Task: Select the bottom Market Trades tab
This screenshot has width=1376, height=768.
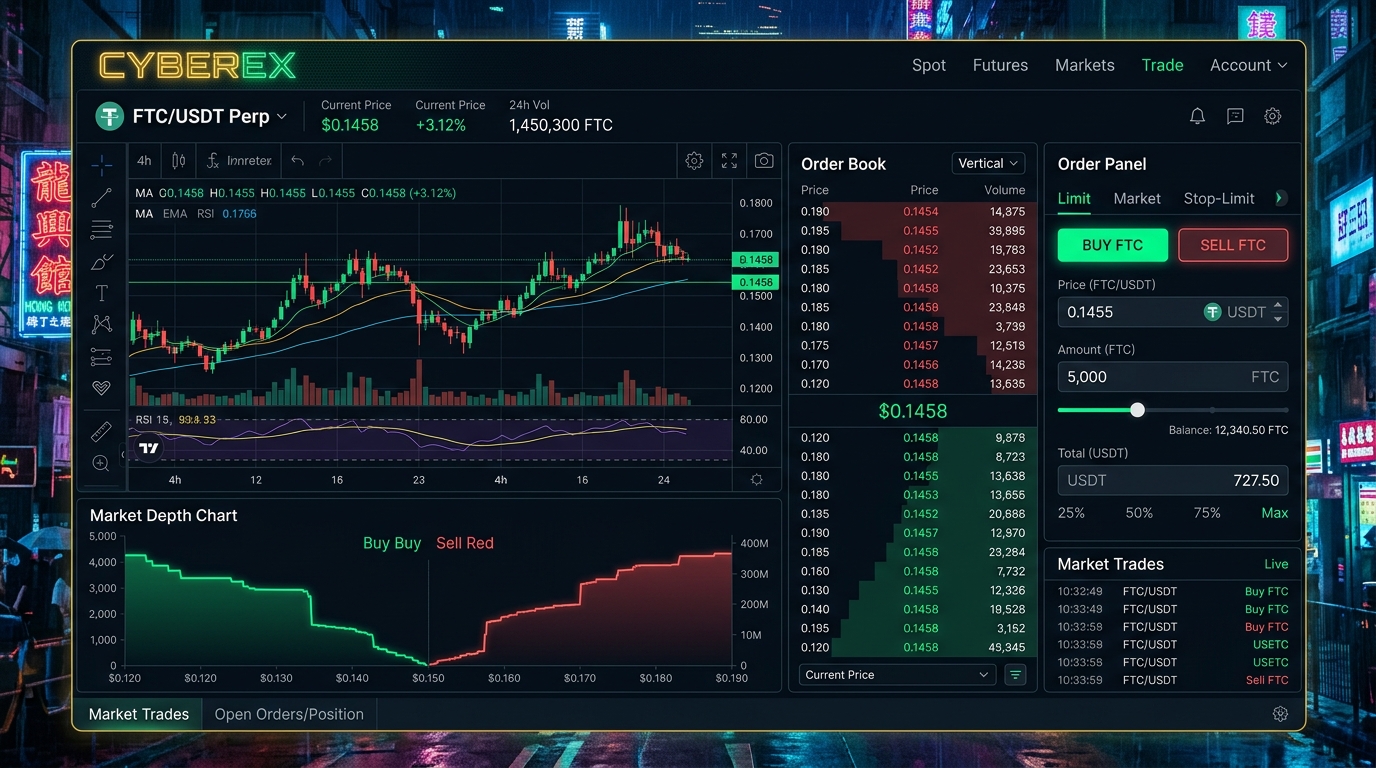Action: pyautogui.click(x=139, y=714)
